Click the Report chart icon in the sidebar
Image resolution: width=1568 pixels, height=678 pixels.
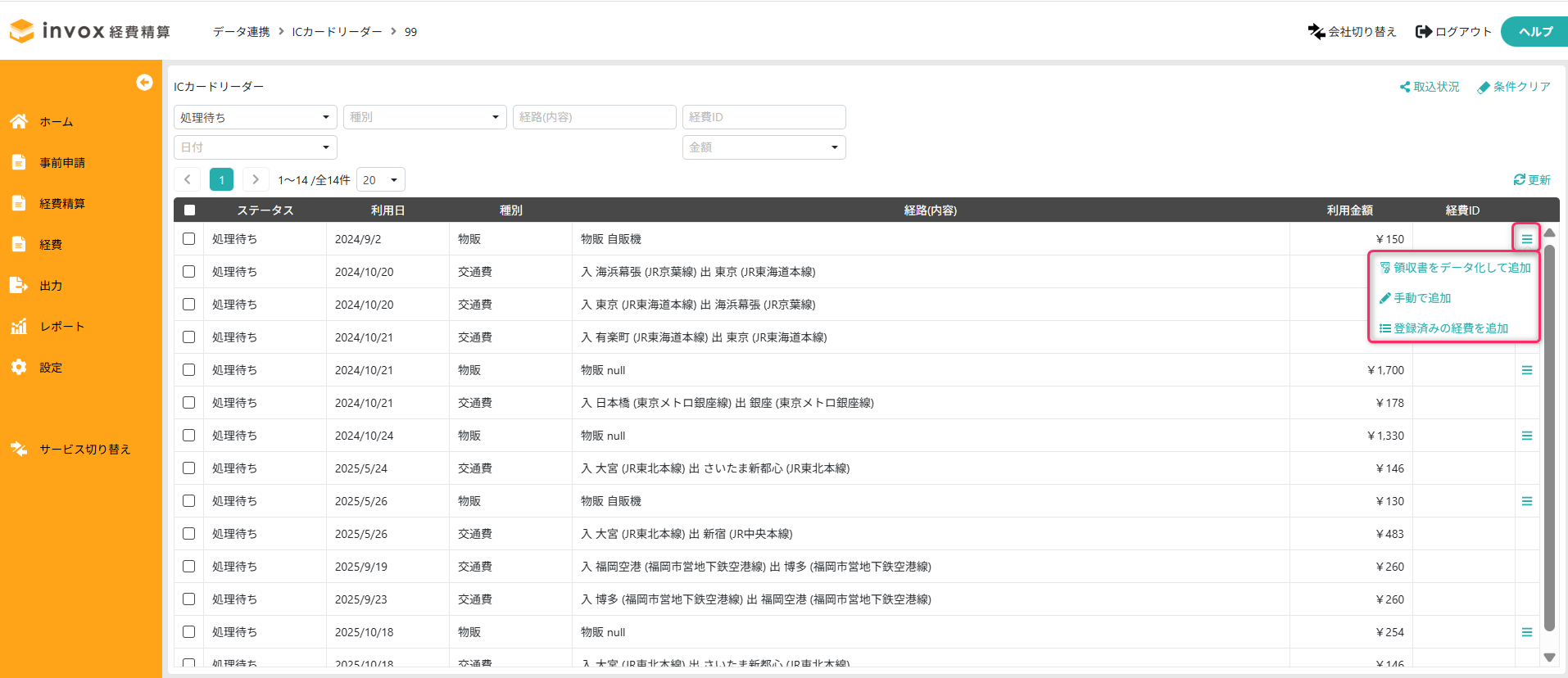(19, 326)
